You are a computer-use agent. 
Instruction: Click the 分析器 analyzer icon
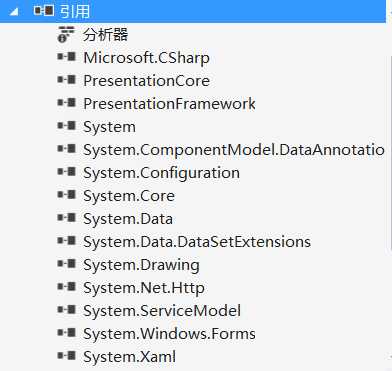click(66, 35)
